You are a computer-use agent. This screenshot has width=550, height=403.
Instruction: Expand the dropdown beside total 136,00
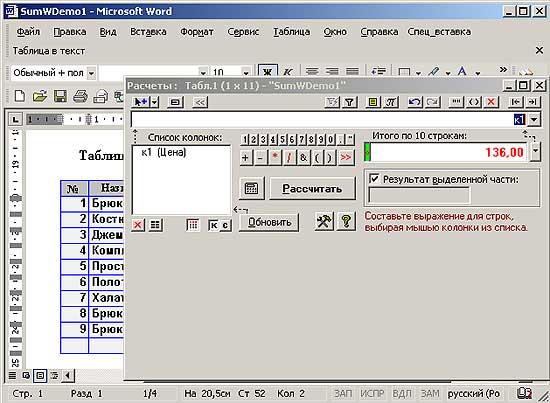tap(535, 152)
